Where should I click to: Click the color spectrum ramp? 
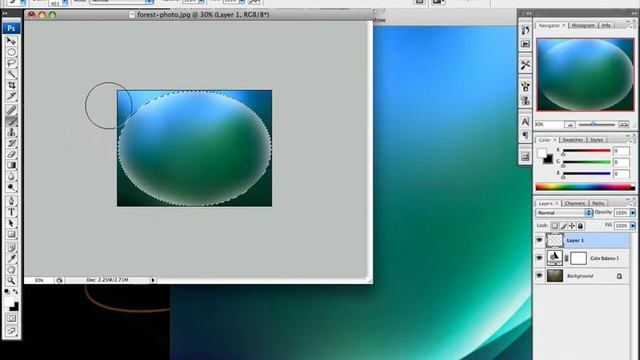585,187
